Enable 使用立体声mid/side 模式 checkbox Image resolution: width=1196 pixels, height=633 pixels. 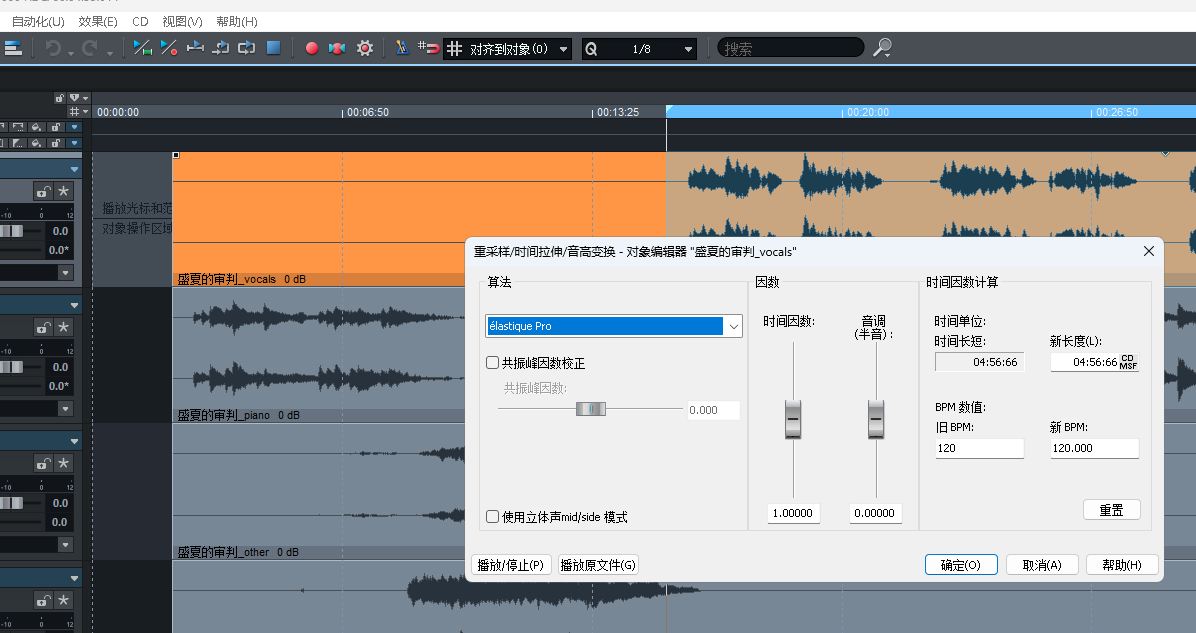pos(493,516)
